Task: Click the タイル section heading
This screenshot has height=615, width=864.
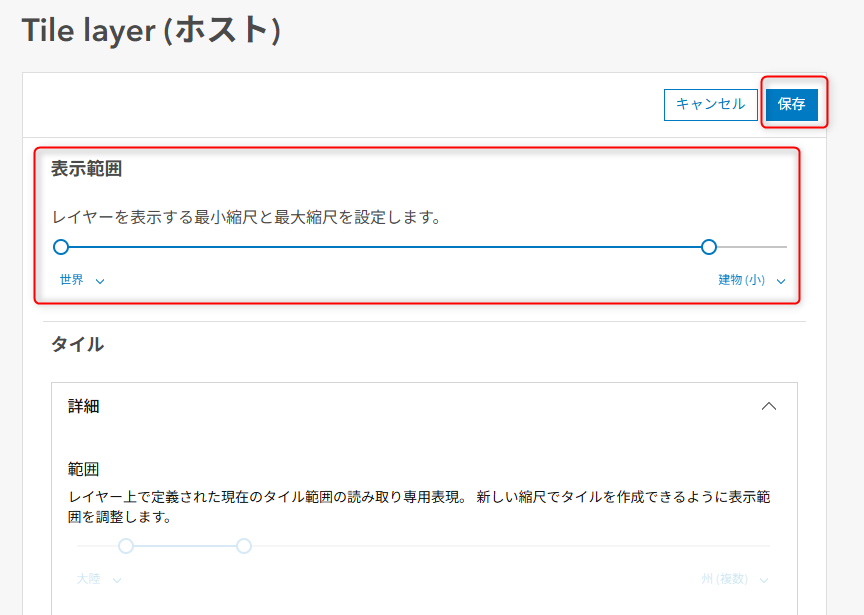Action: tap(78, 344)
